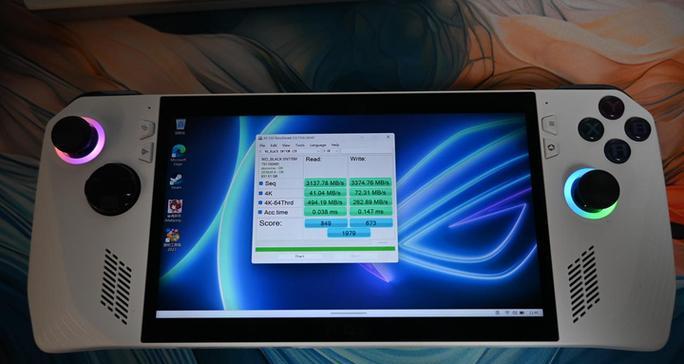Open the File menu
The width and height of the screenshot is (684, 364).
tap(263, 145)
